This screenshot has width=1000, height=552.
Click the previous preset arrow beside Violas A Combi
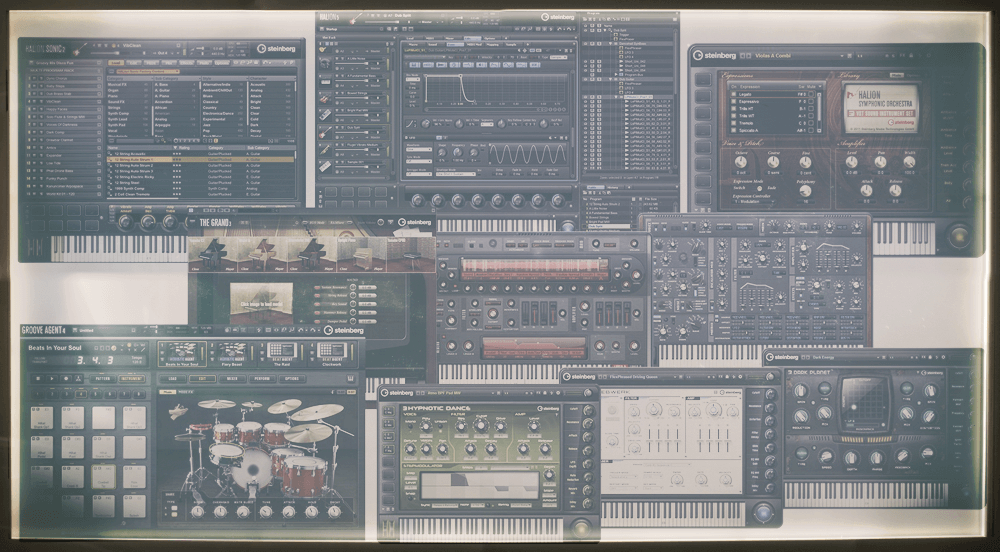[742, 55]
